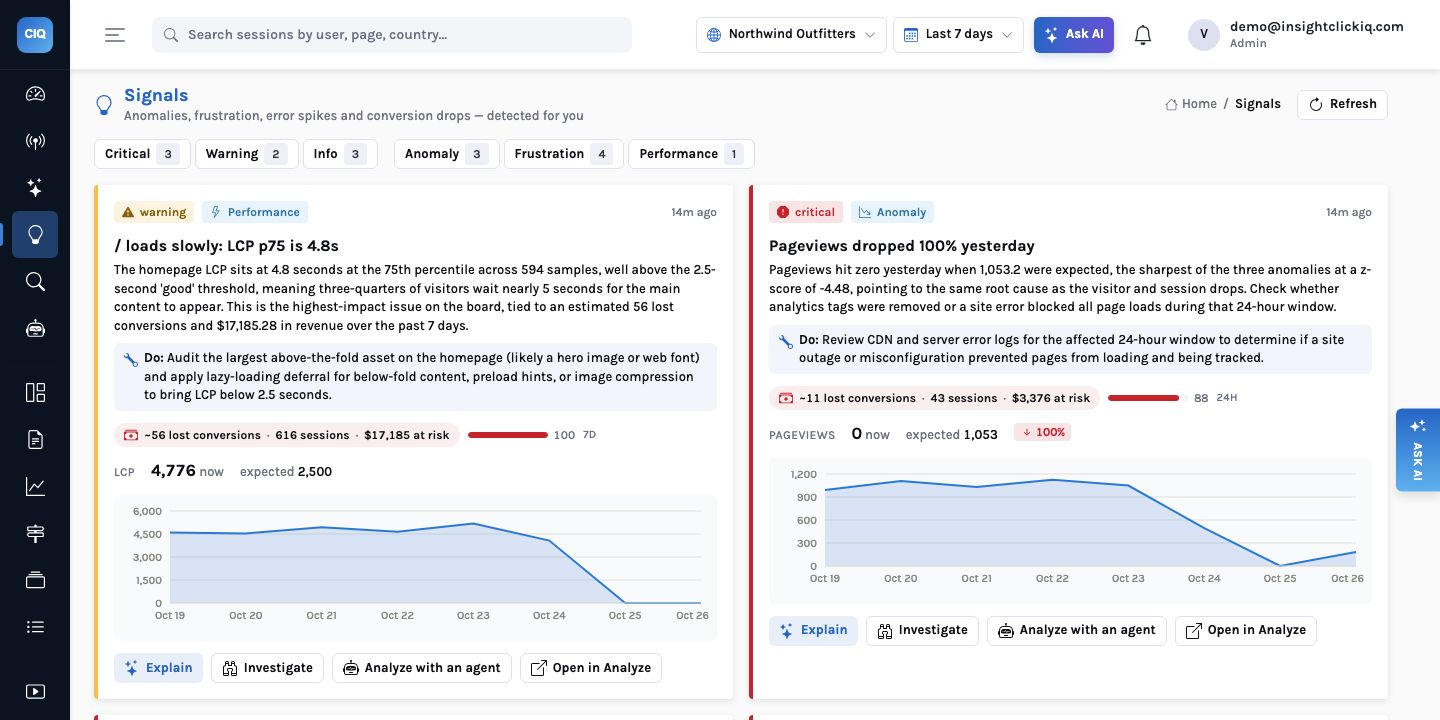
Task: Investigate the LCP slow load signal
Action: pyautogui.click(x=267, y=668)
